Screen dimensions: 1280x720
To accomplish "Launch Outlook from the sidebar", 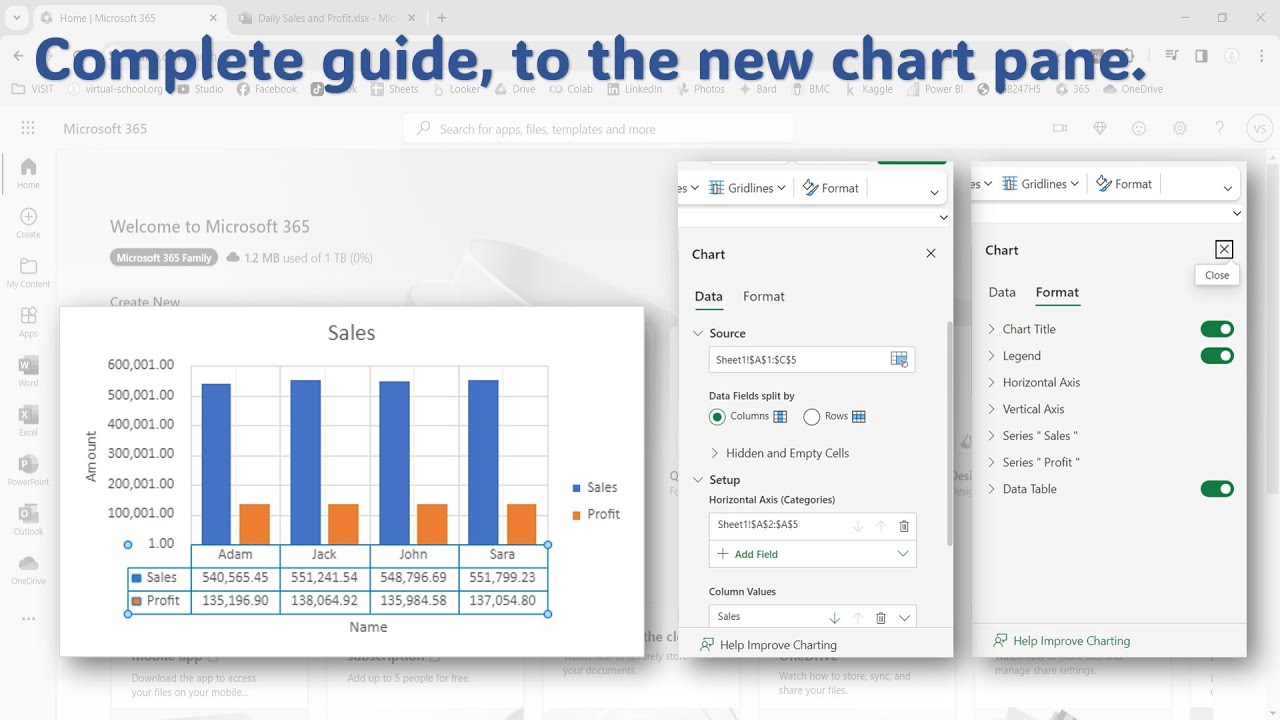I will tap(28, 520).
